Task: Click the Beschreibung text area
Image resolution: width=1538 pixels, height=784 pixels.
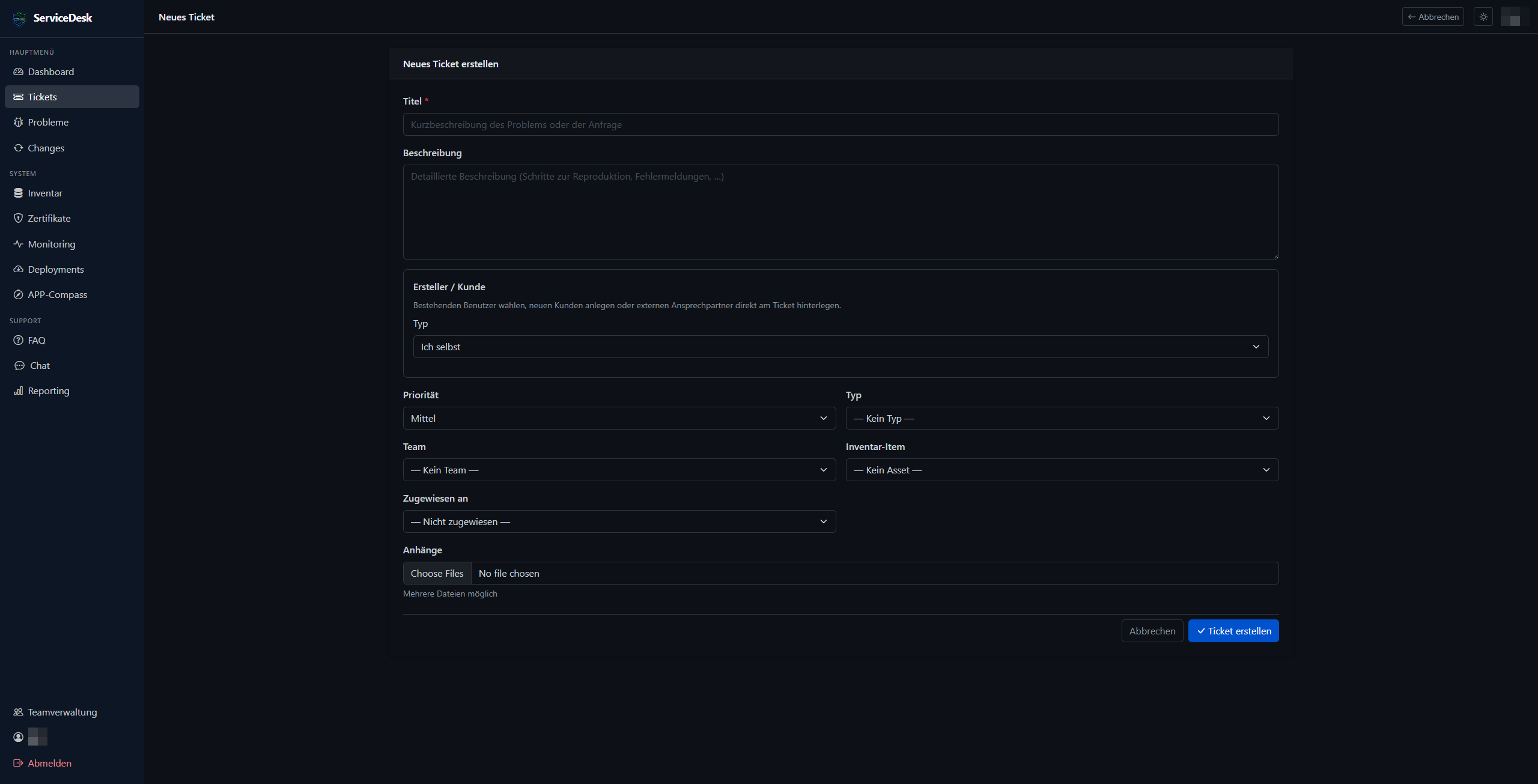Action: 840,212
